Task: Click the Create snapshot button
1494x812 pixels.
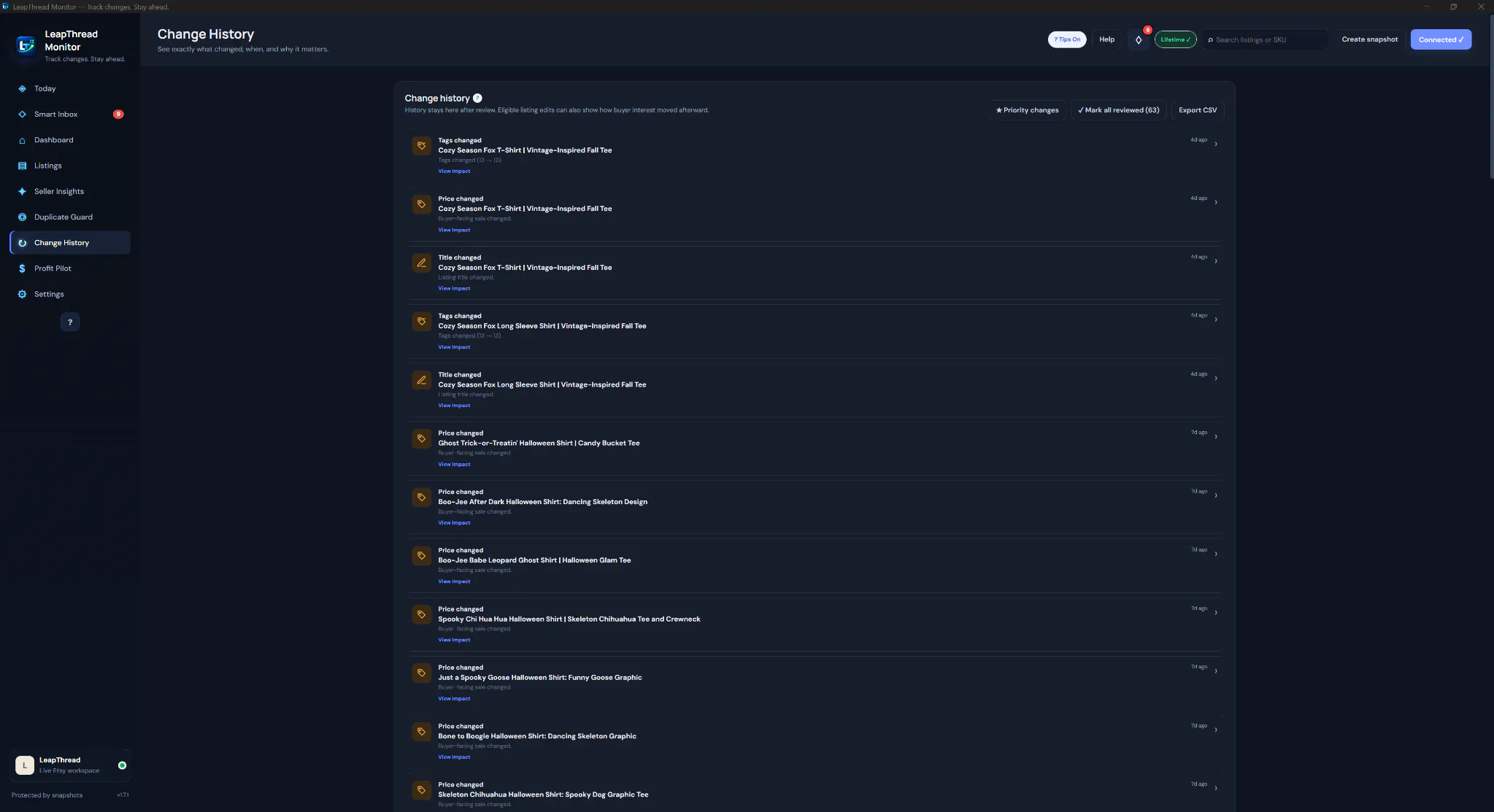Action: [x=1369, y=39]
